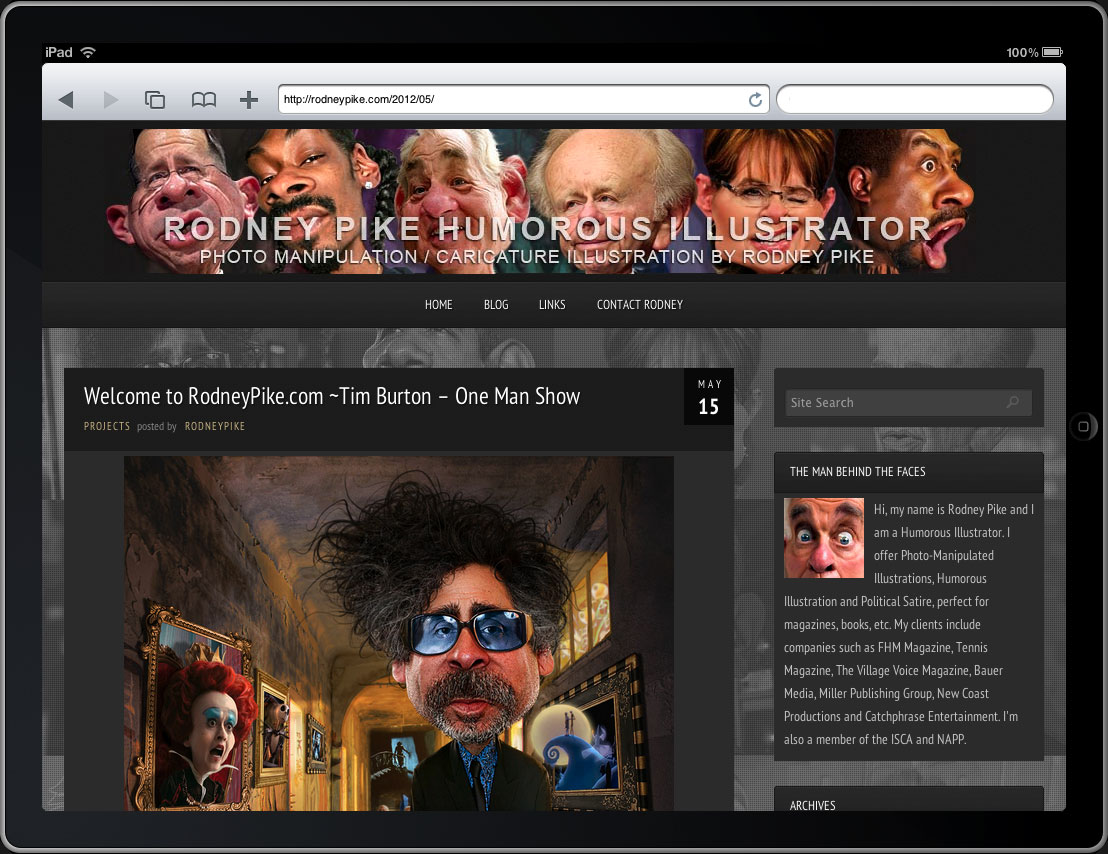Click the URL address field

[524, 100]
